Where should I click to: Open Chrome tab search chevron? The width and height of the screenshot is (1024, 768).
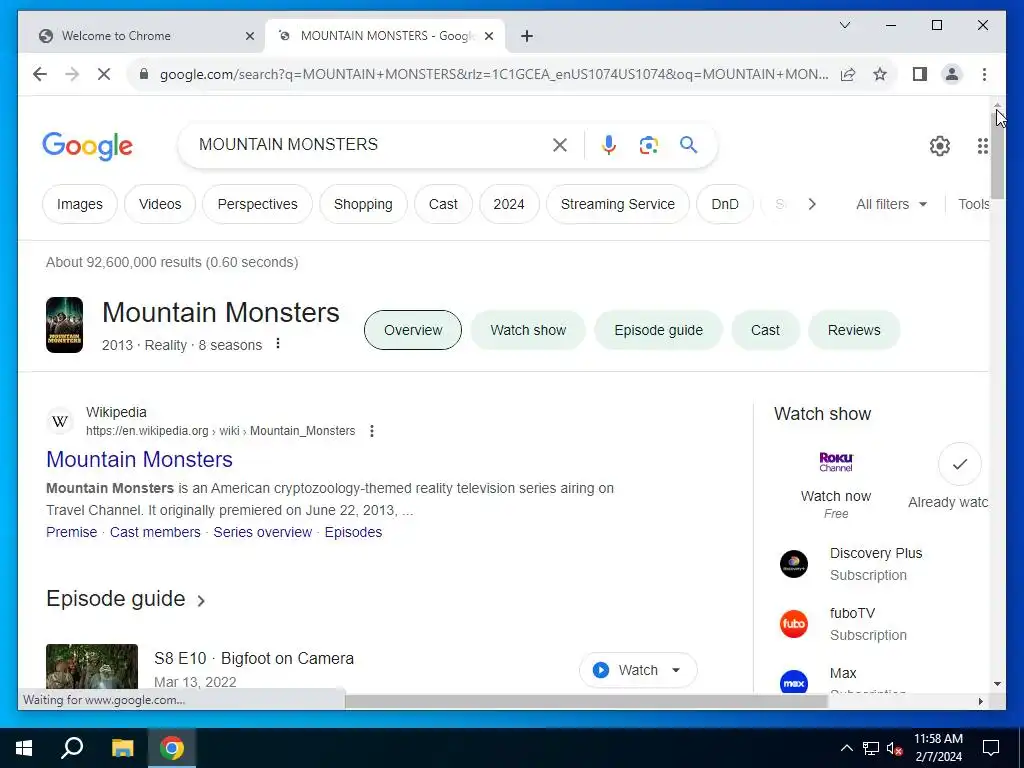pyautogui.click(x=844, y=25)
